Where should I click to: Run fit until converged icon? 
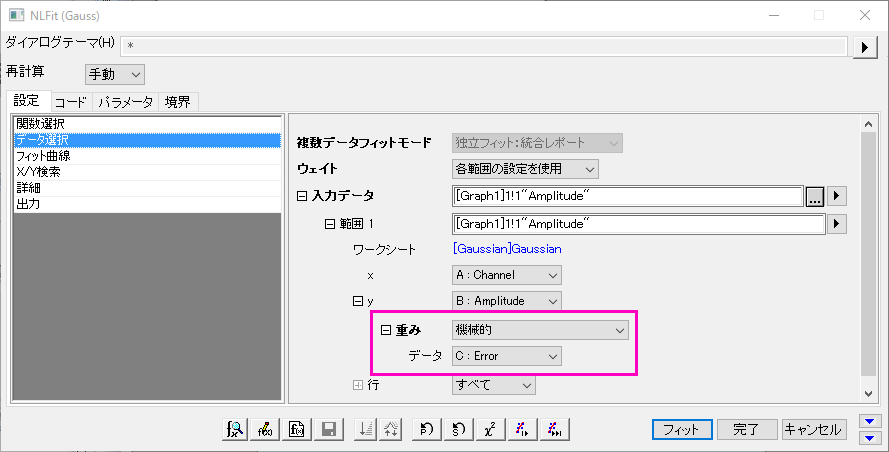pos(554,429)
